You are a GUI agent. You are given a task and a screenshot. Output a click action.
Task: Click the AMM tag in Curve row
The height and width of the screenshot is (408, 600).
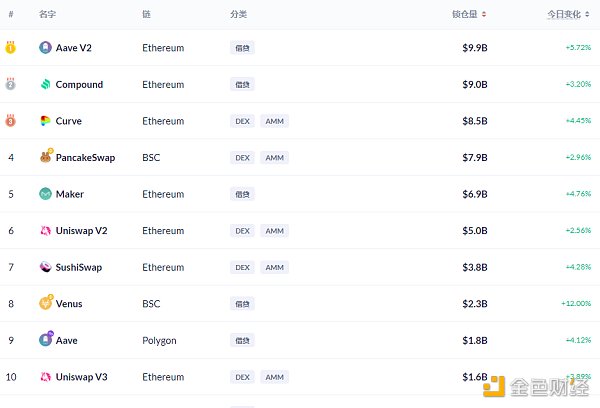click(274, 121)
